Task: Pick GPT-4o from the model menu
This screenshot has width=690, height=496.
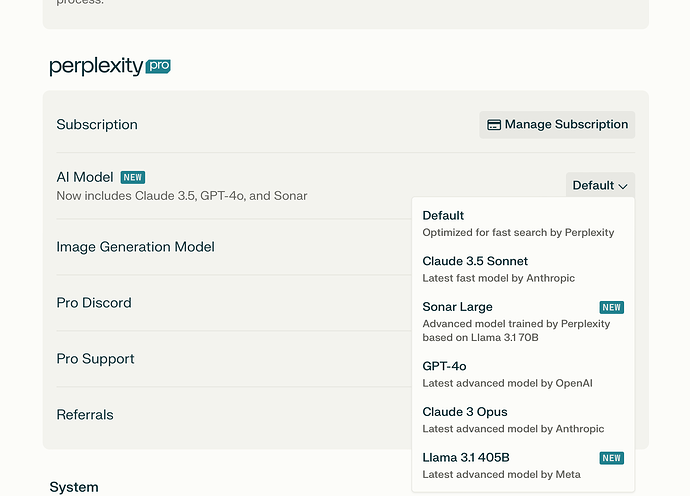Action: 523,375
